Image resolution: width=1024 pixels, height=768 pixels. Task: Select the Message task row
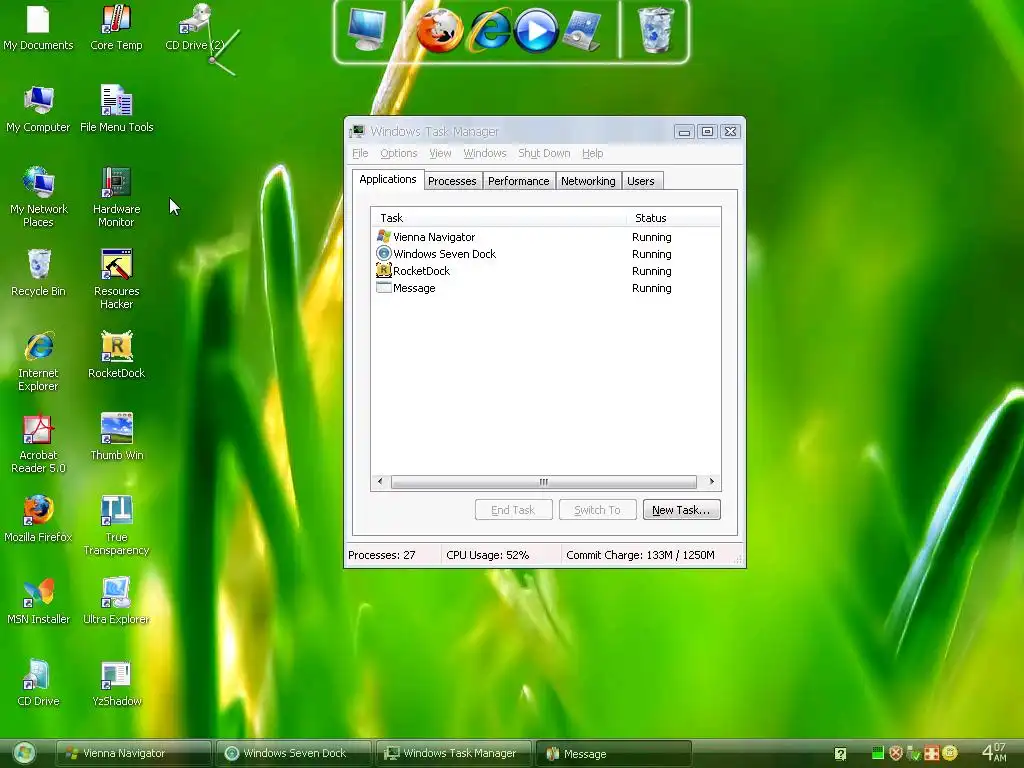point(545,288)
